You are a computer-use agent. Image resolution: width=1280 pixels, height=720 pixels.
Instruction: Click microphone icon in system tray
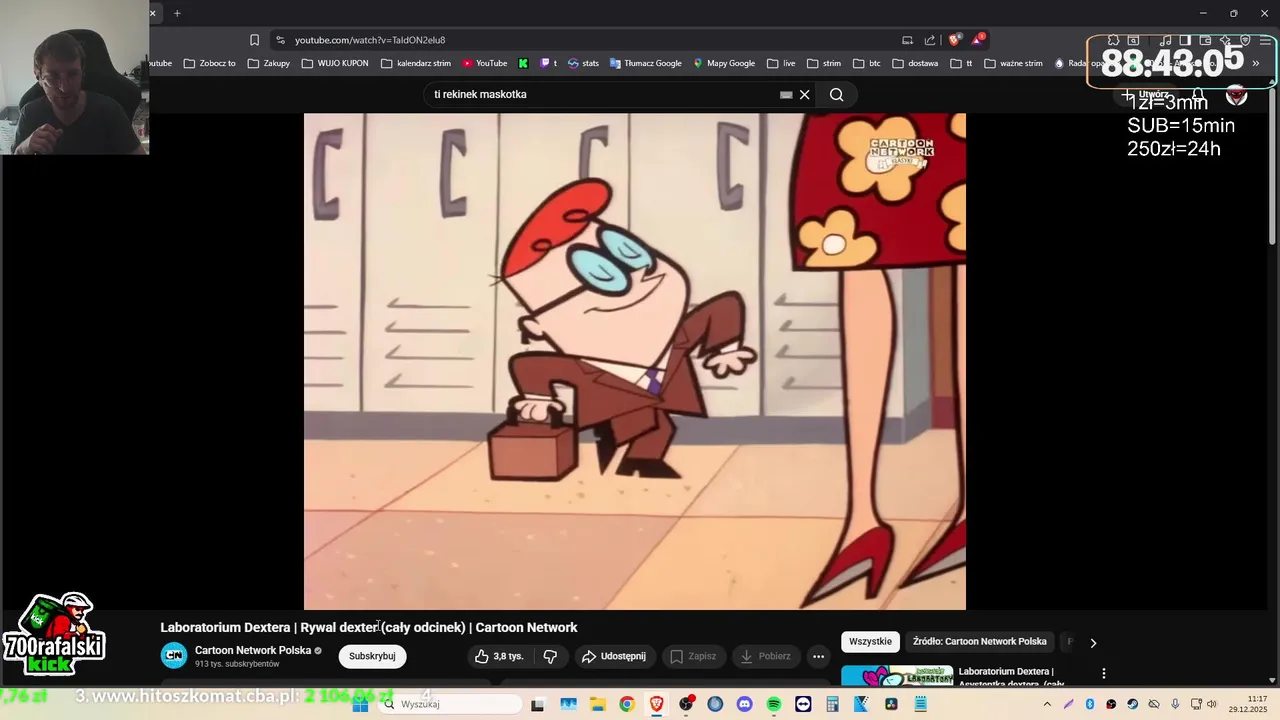[1175, 704]
